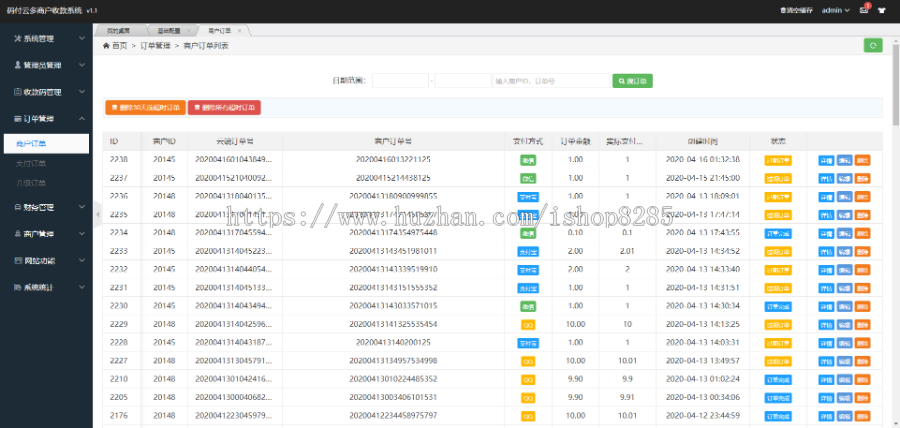Click the status badge in row 2234
The image size is (900, 428).
[778, 234]
